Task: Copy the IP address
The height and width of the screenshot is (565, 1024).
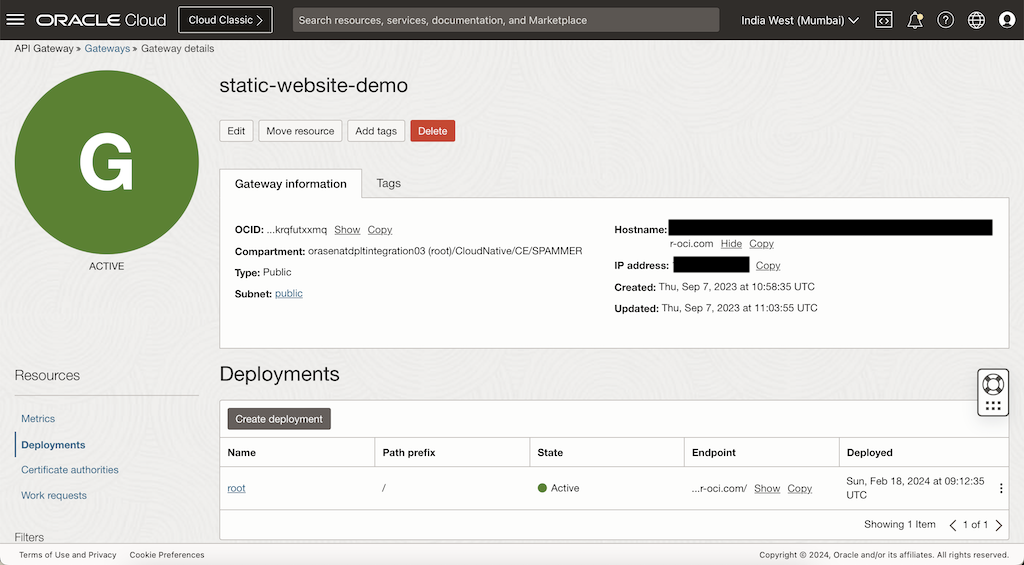Action: click(768, 265)
